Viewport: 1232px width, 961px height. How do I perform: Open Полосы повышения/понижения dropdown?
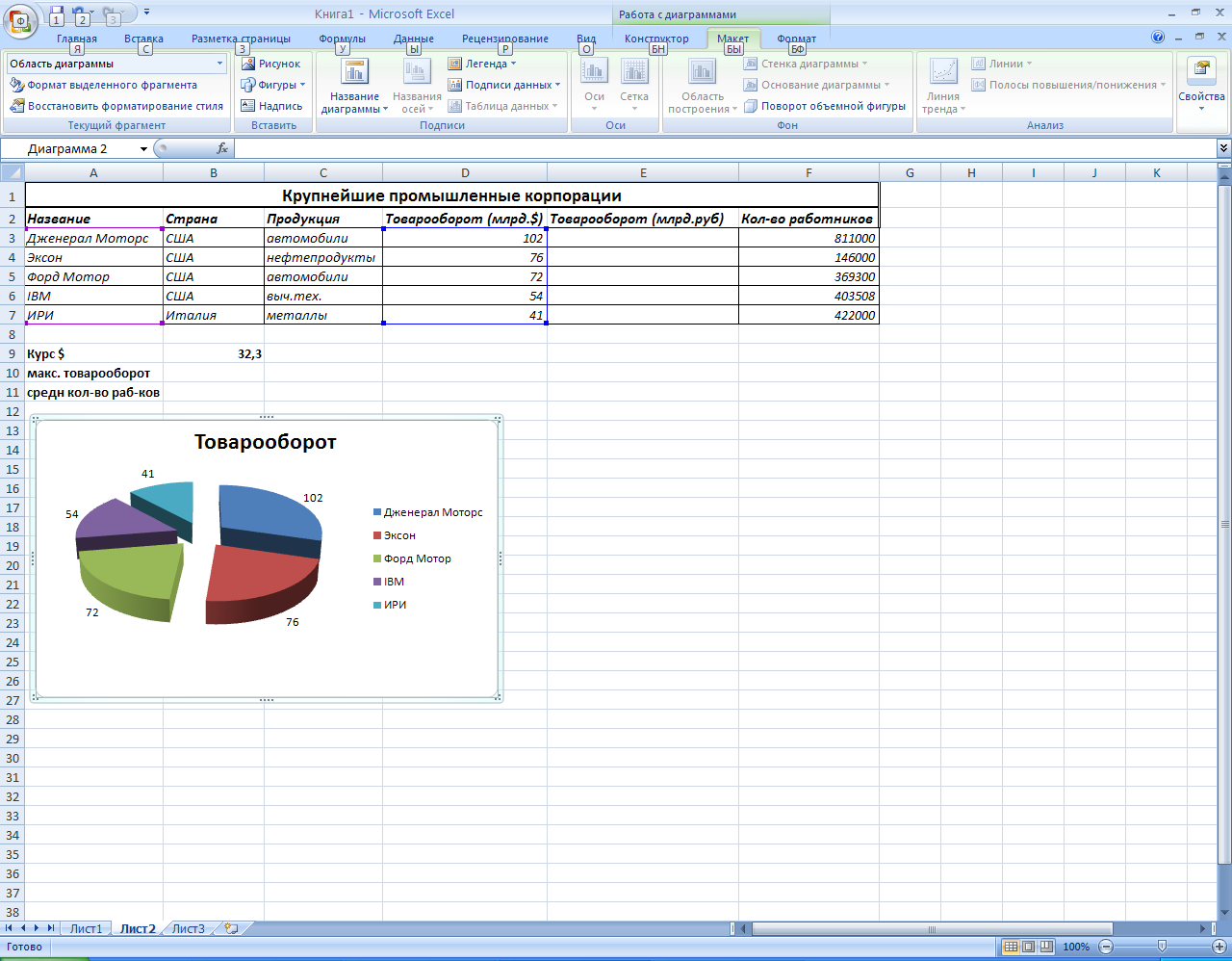coord(1068,85)
